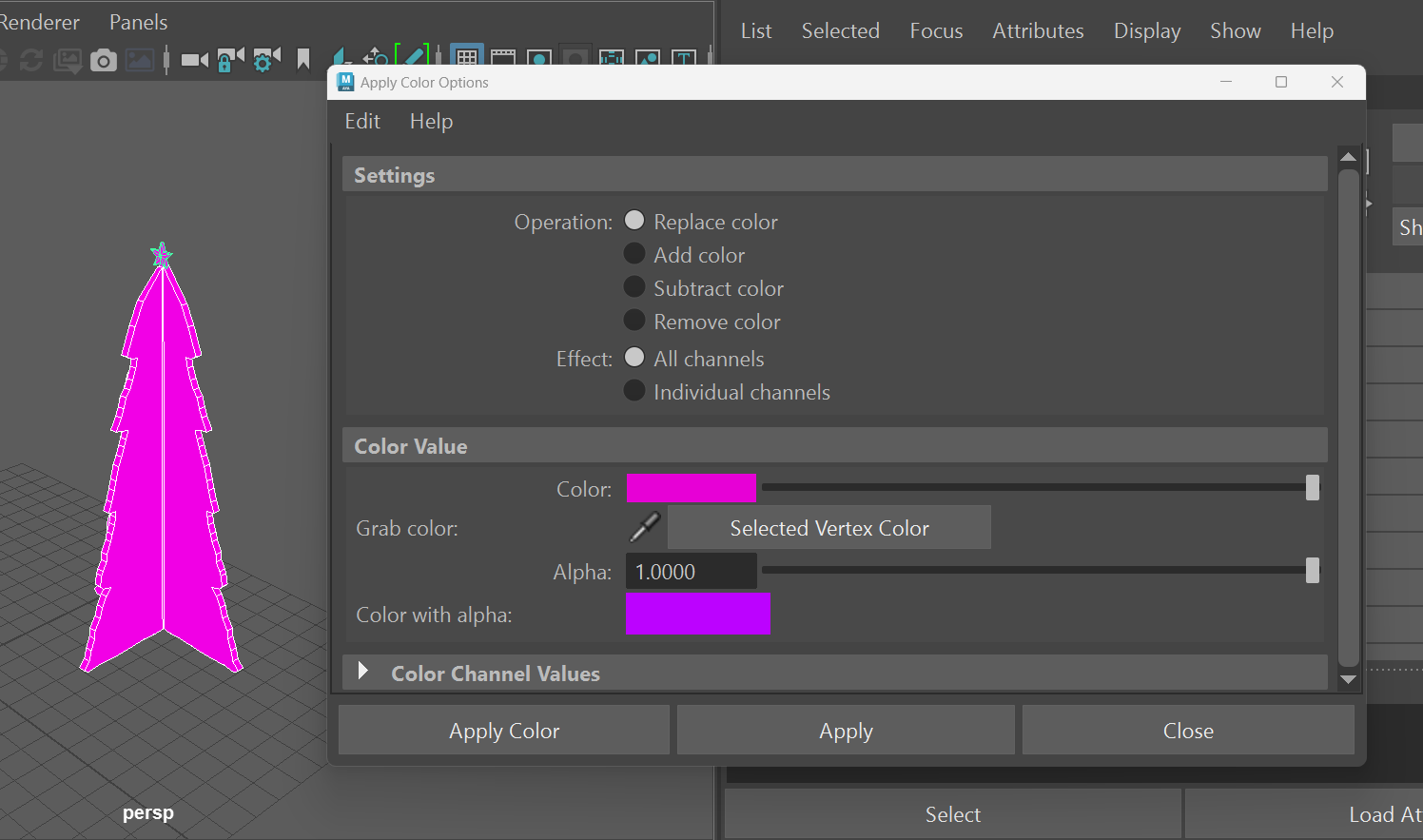The image size is (1423, 840).
Task: Open the Selected menu in Attribute Editor
Action: click(x=840, y=30)
